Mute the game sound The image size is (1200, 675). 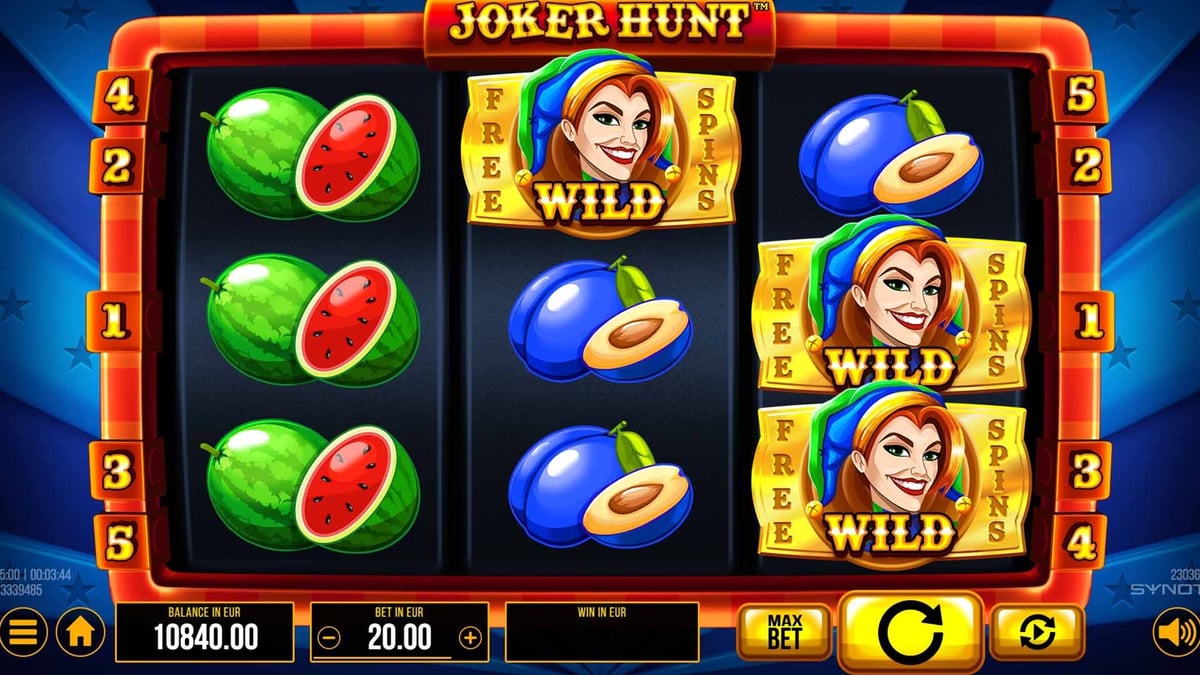point(1175,632)
